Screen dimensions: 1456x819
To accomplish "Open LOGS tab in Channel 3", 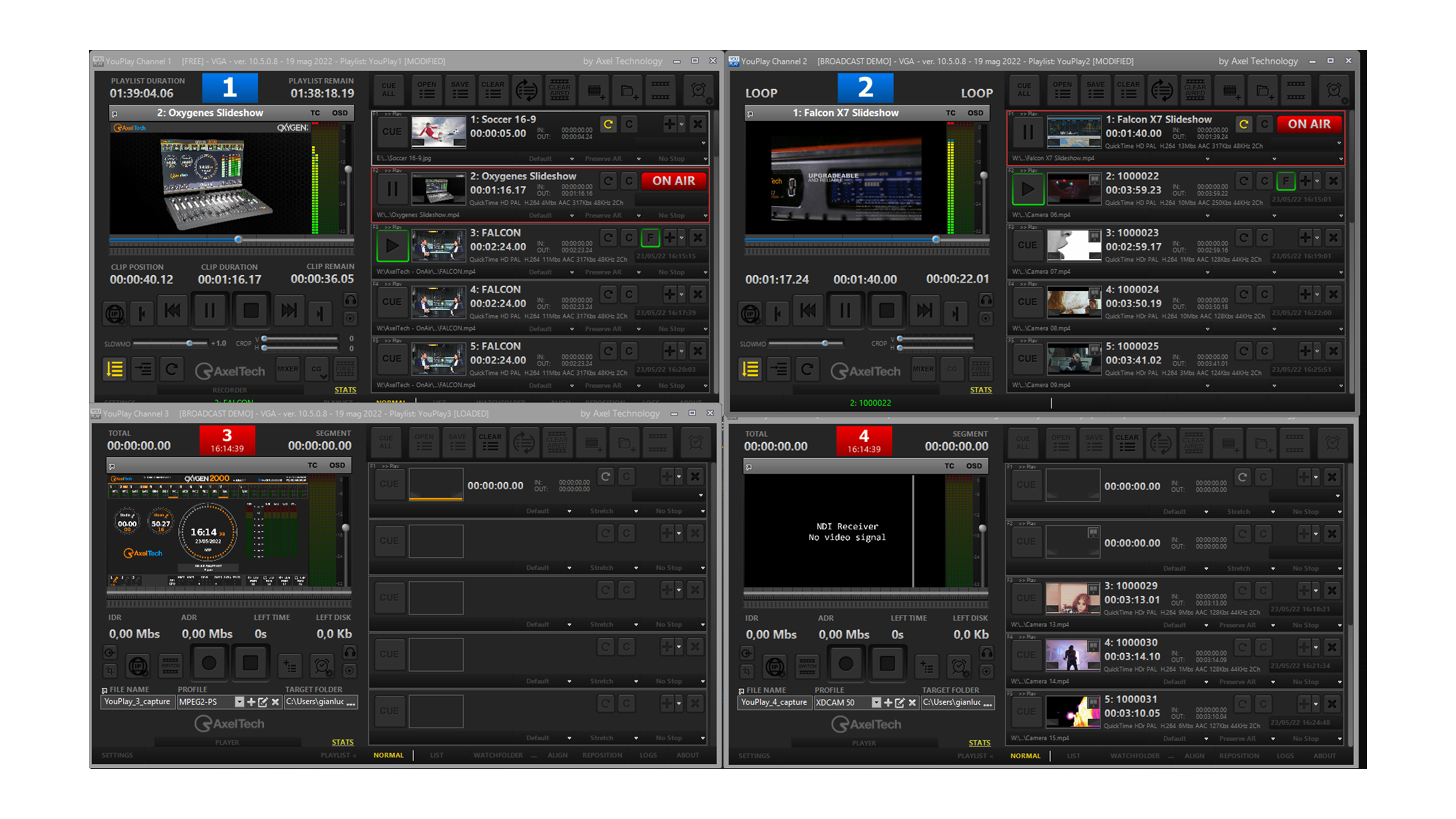I will click(648, 756).
